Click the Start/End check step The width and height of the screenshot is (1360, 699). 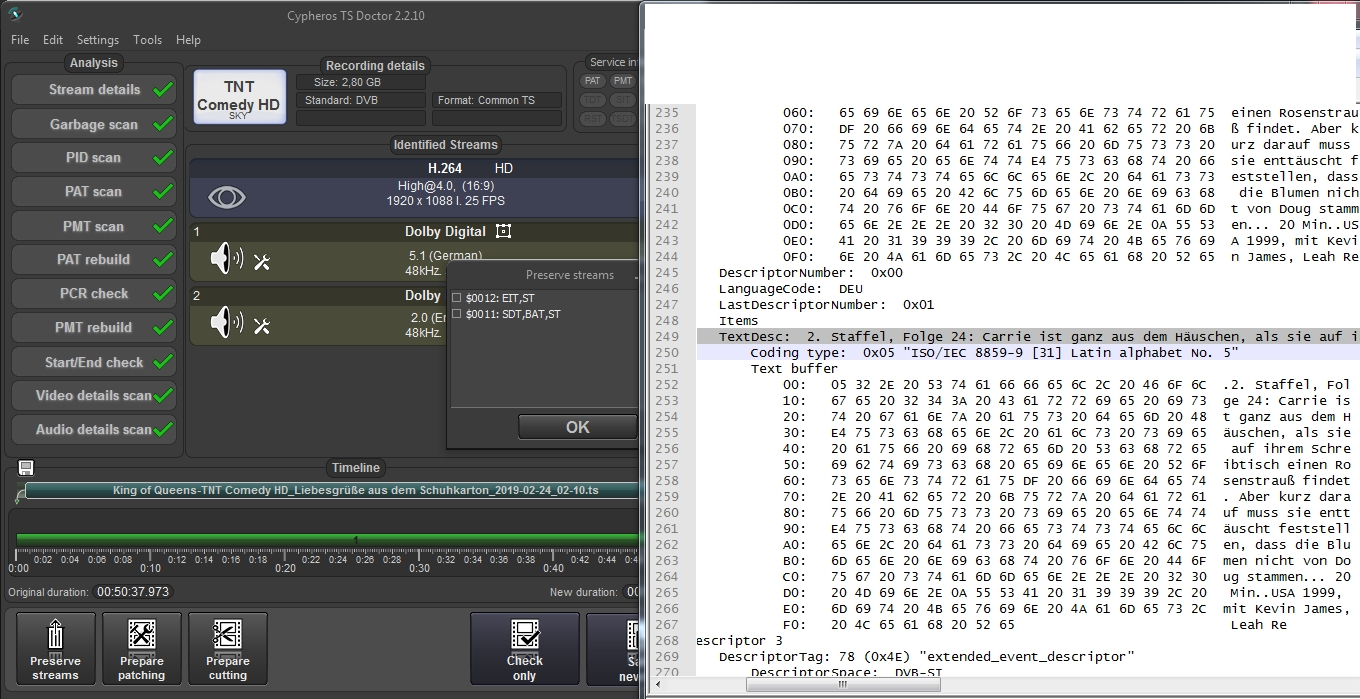[x=94, y=362]
